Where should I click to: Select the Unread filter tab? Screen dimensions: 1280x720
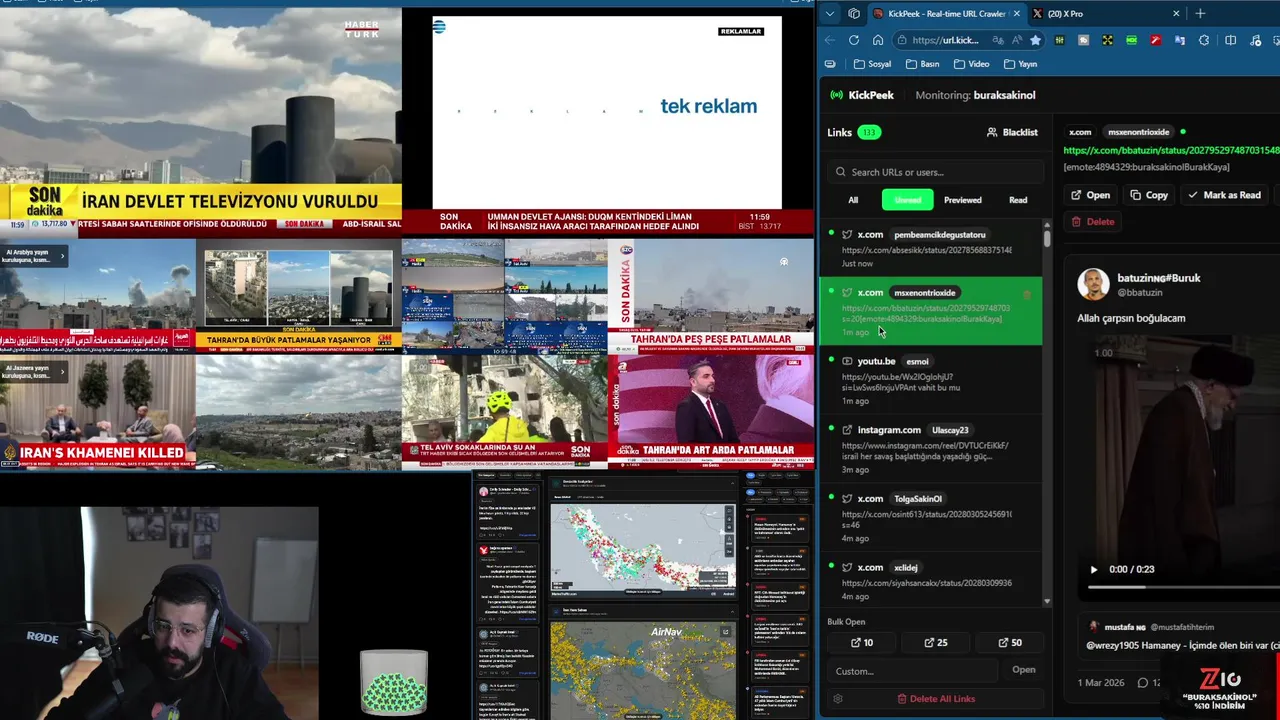click(908, 200)
